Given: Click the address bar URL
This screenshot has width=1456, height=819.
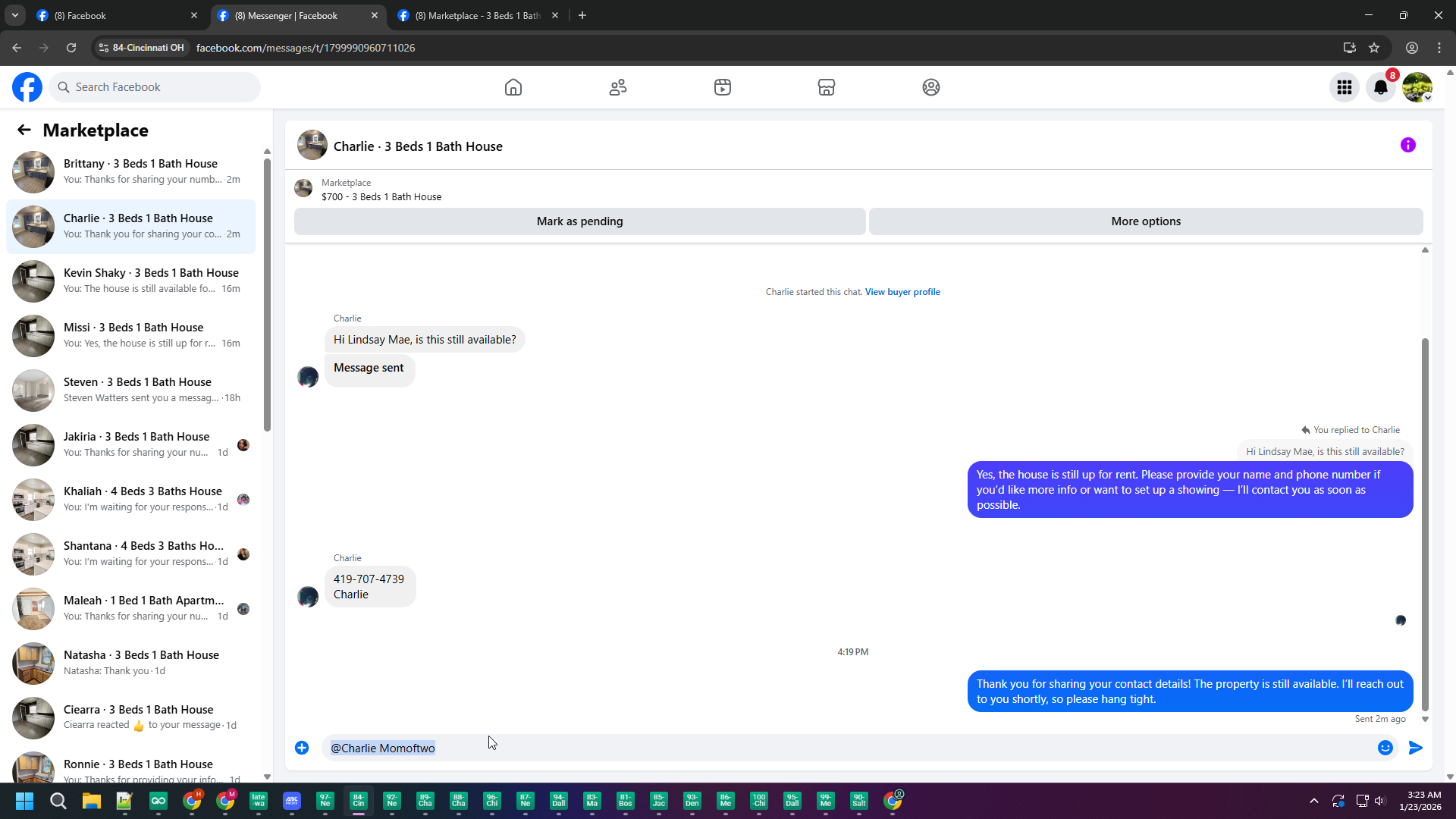Looking at the screenshot, I should pos(306,48).
